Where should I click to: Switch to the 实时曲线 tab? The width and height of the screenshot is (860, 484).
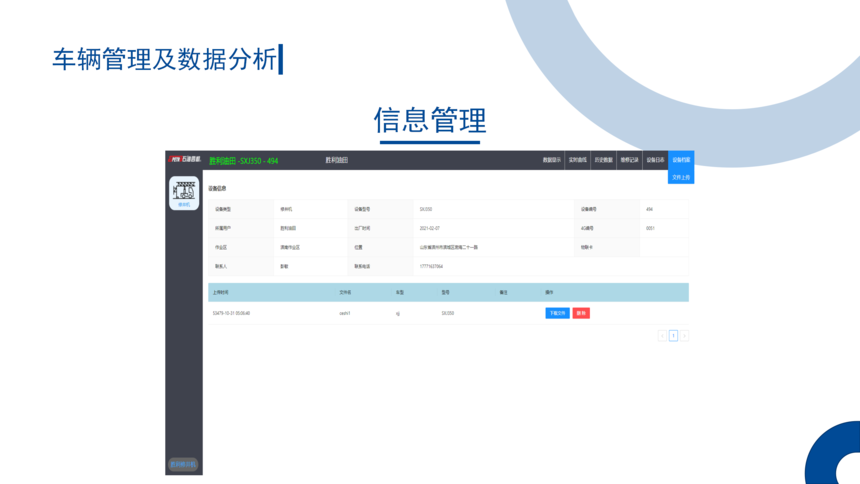coord(578,160)
